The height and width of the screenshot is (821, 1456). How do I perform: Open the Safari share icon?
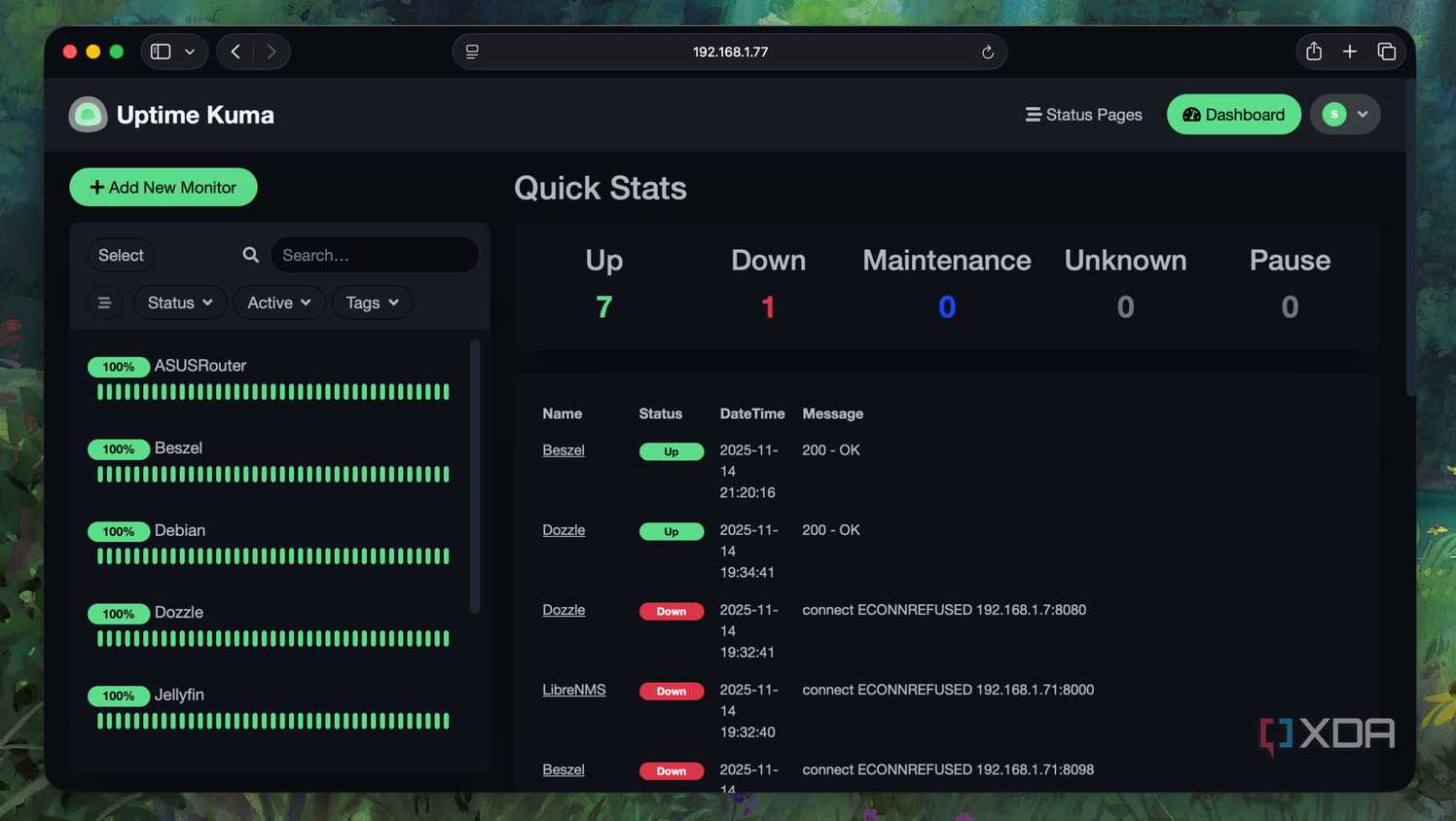(x=1314, y=52)
